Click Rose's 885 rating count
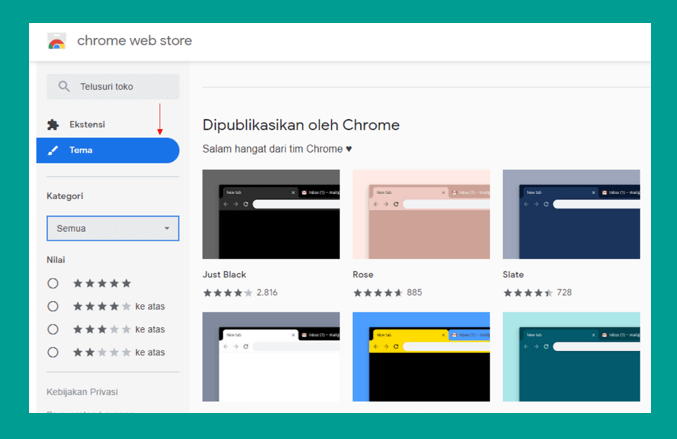Image resolution: width=677 pixels, height=439 pixels. point(414,293)
